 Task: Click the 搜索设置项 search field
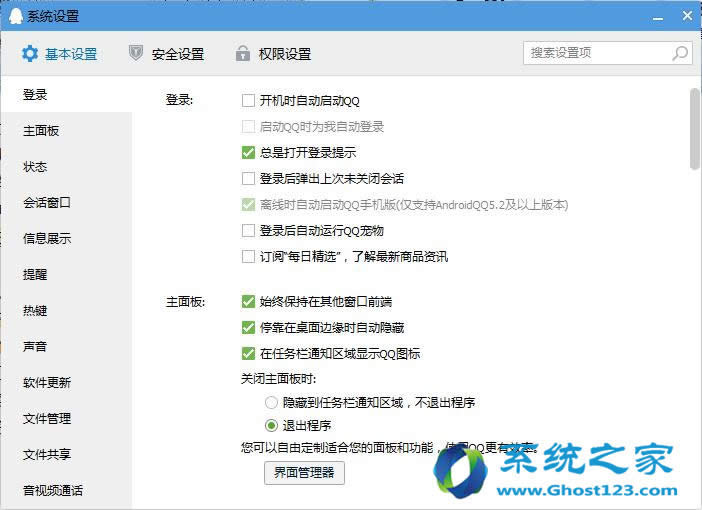[x=596, y=53]
